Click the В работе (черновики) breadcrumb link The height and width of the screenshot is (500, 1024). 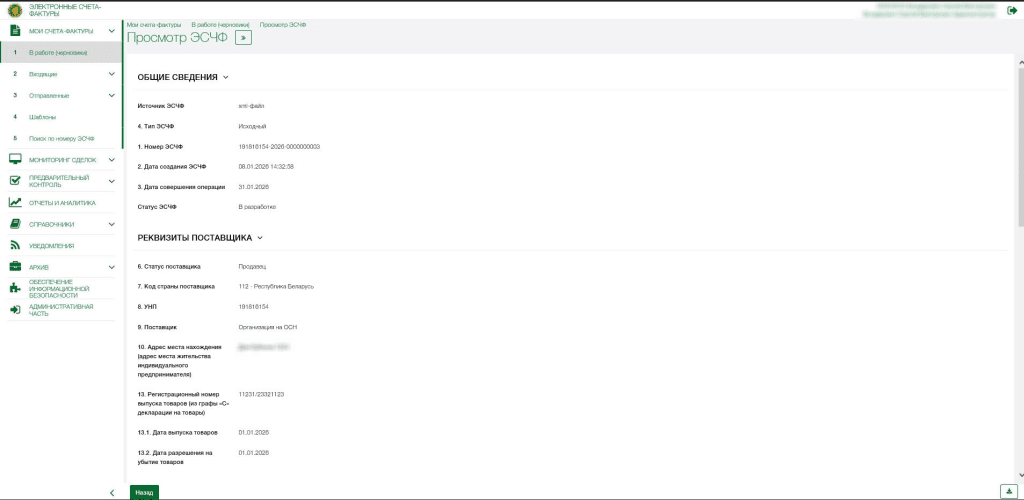220,24
